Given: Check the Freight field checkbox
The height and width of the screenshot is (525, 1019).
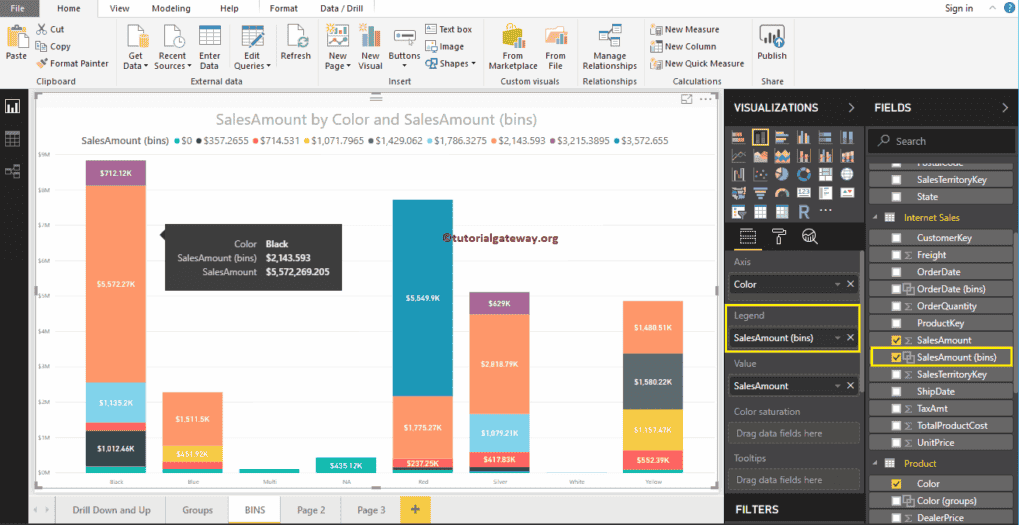Looking at the screenshot, I should pos(896,255).
